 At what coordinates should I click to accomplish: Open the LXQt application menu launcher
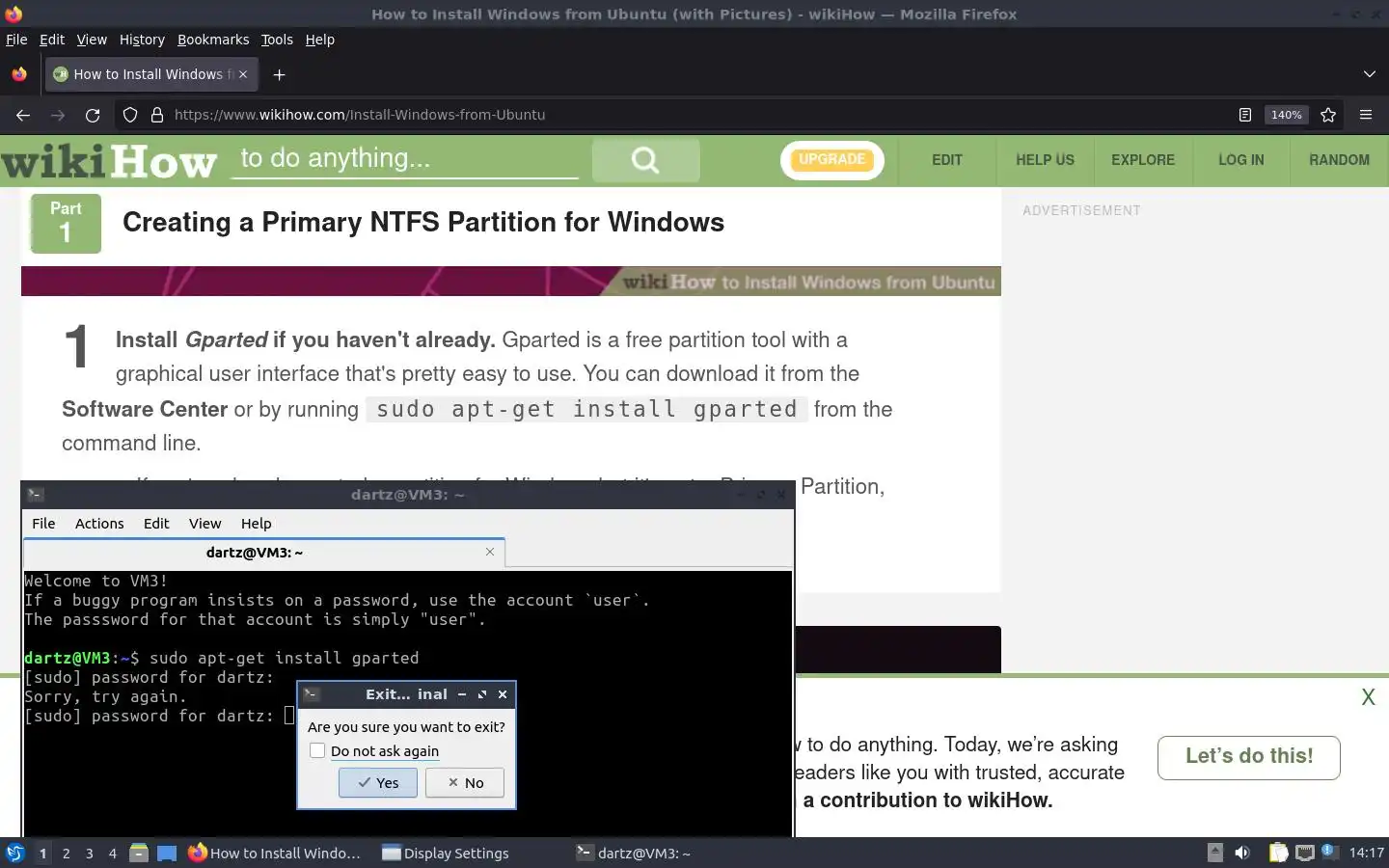pyautogui.click(x=15, y=853)
